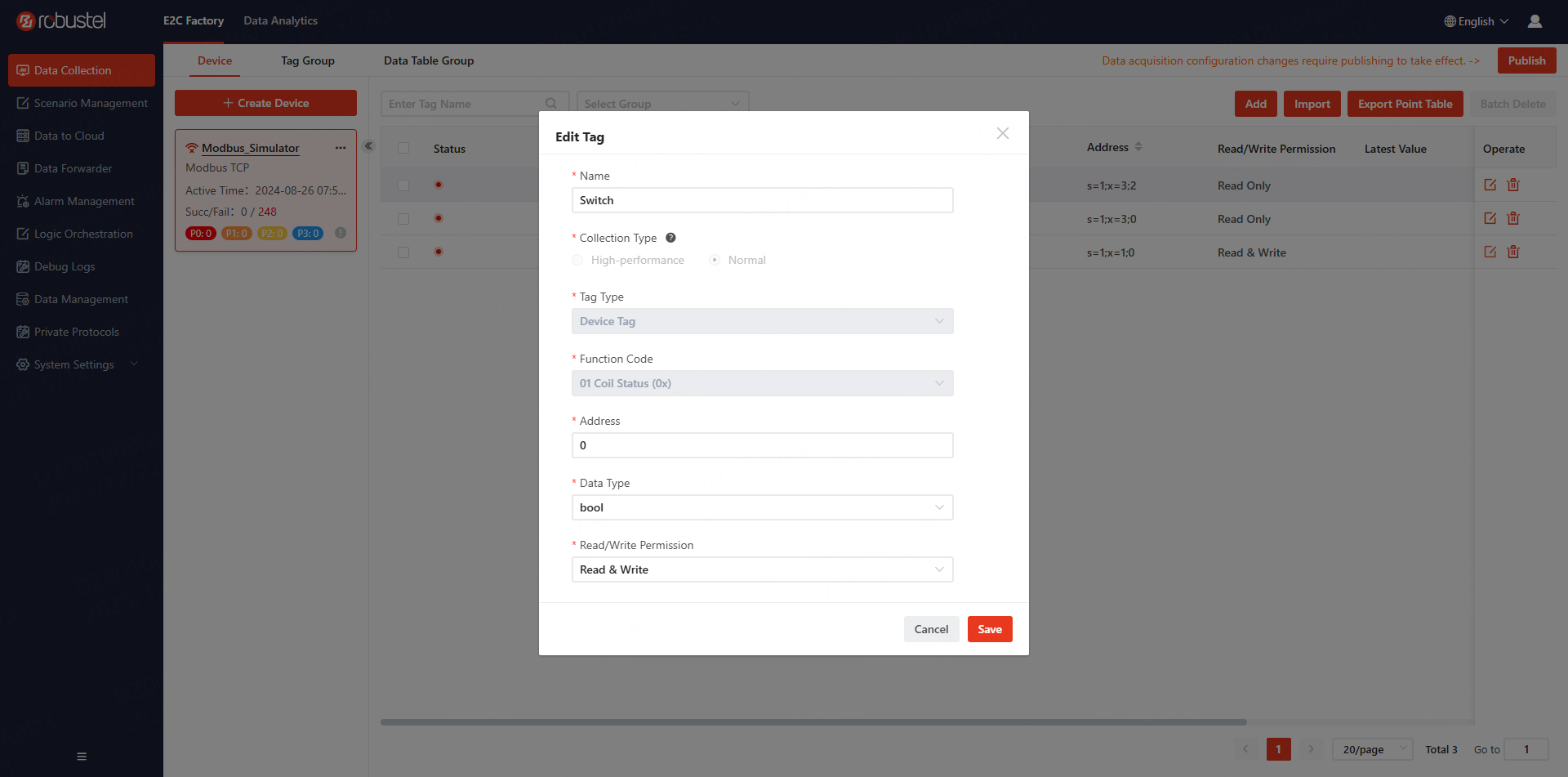The width and height of the screenshot is (1568, 777).
Task: Open the Modbus_Simulator three-dot options menu
Action: pyautogui.click(x=341, y=148)
